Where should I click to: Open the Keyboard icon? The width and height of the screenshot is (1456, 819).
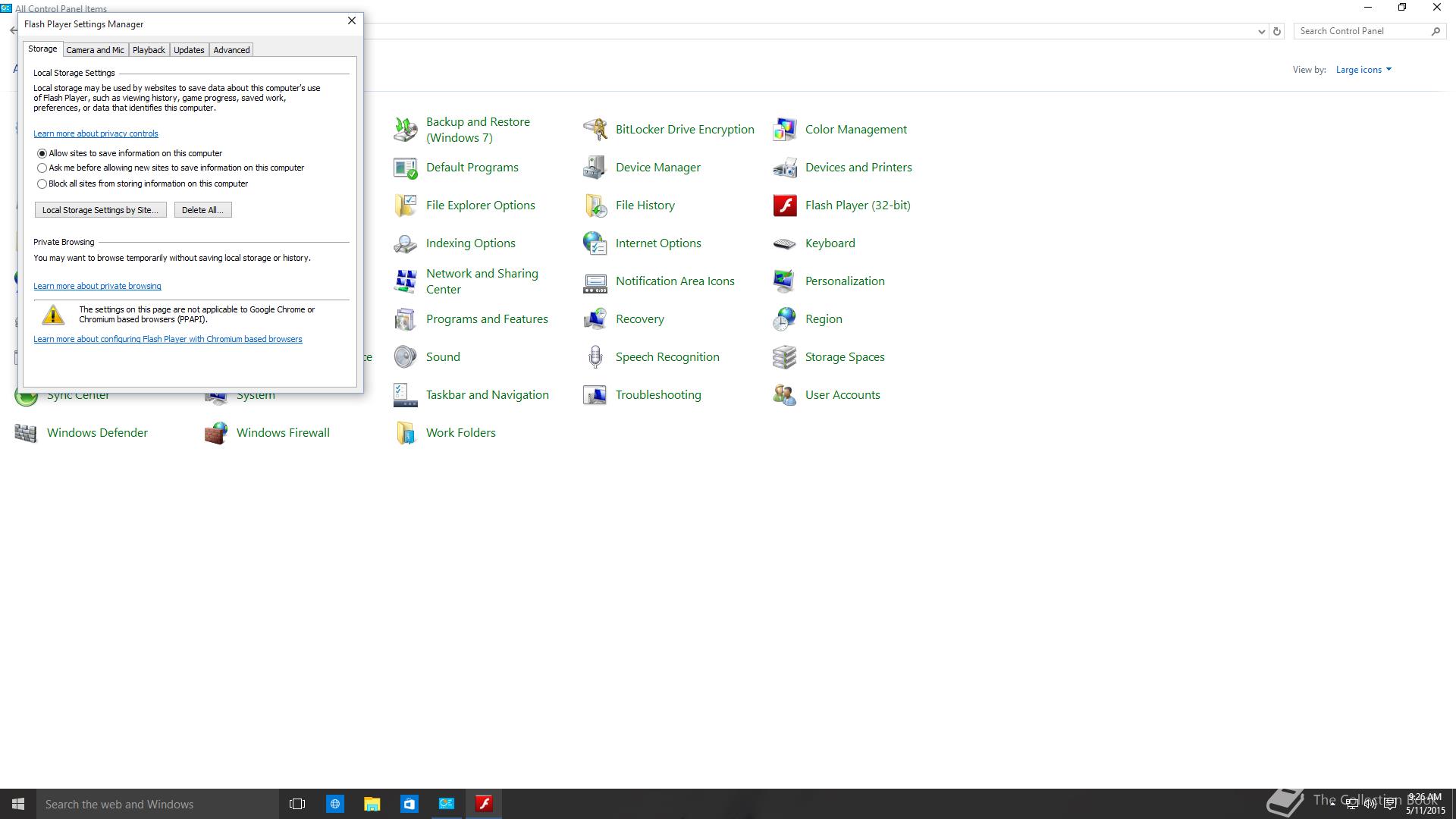point(784,243)
